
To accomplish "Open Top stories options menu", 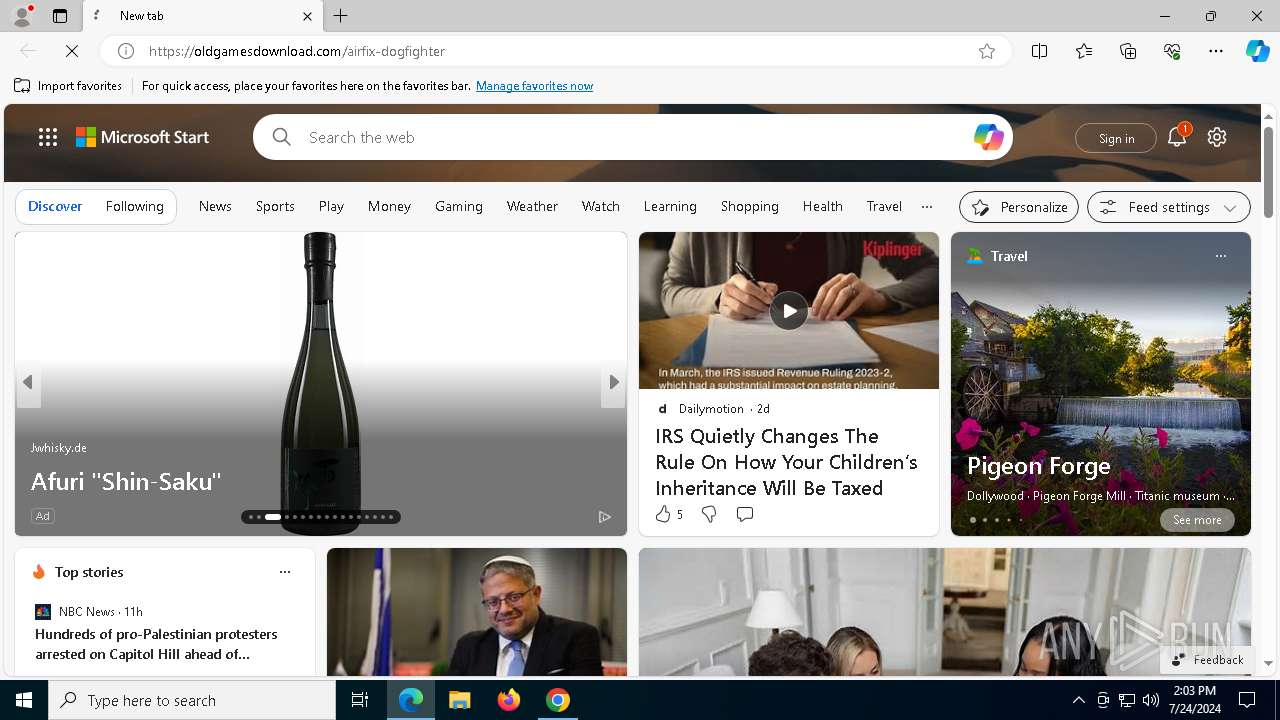I will [x=285, y=572].
